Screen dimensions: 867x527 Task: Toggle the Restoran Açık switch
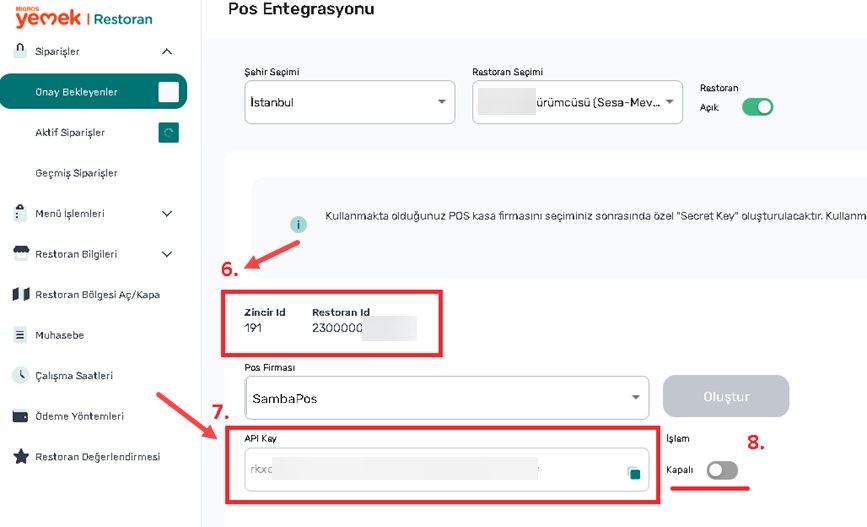tap(757, 107)
